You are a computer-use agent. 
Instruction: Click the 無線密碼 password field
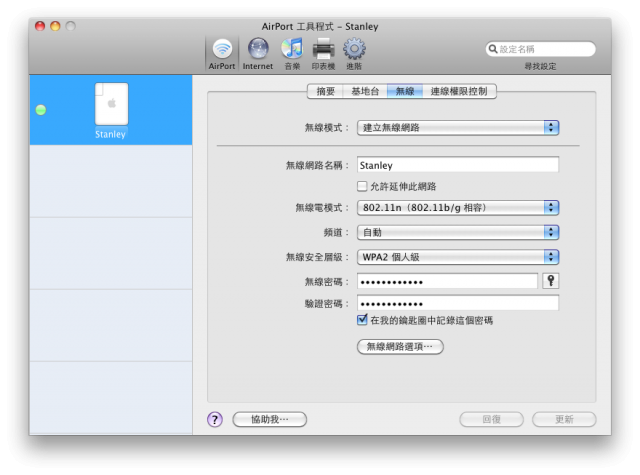(x=447, y=281)
